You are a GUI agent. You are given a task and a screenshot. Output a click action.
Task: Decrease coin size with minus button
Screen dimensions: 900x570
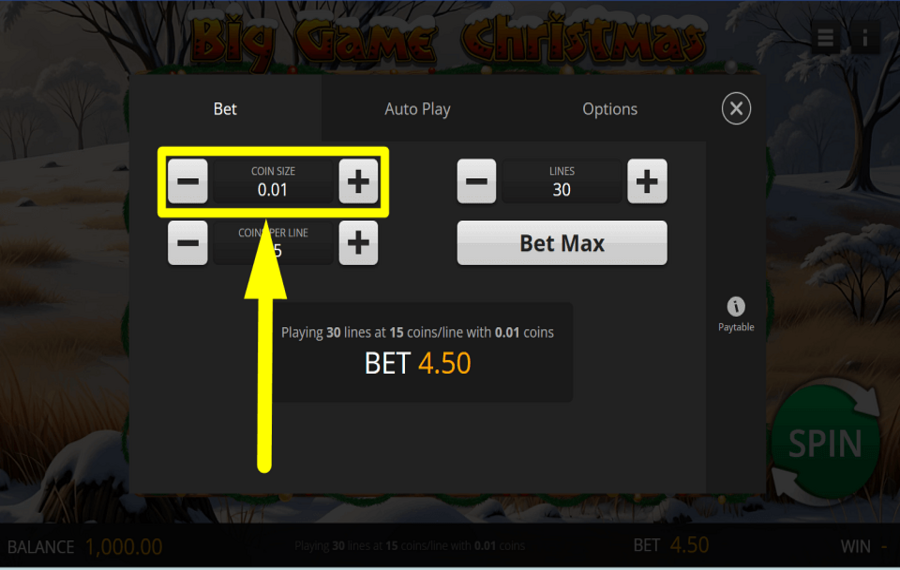click(188, 181)
